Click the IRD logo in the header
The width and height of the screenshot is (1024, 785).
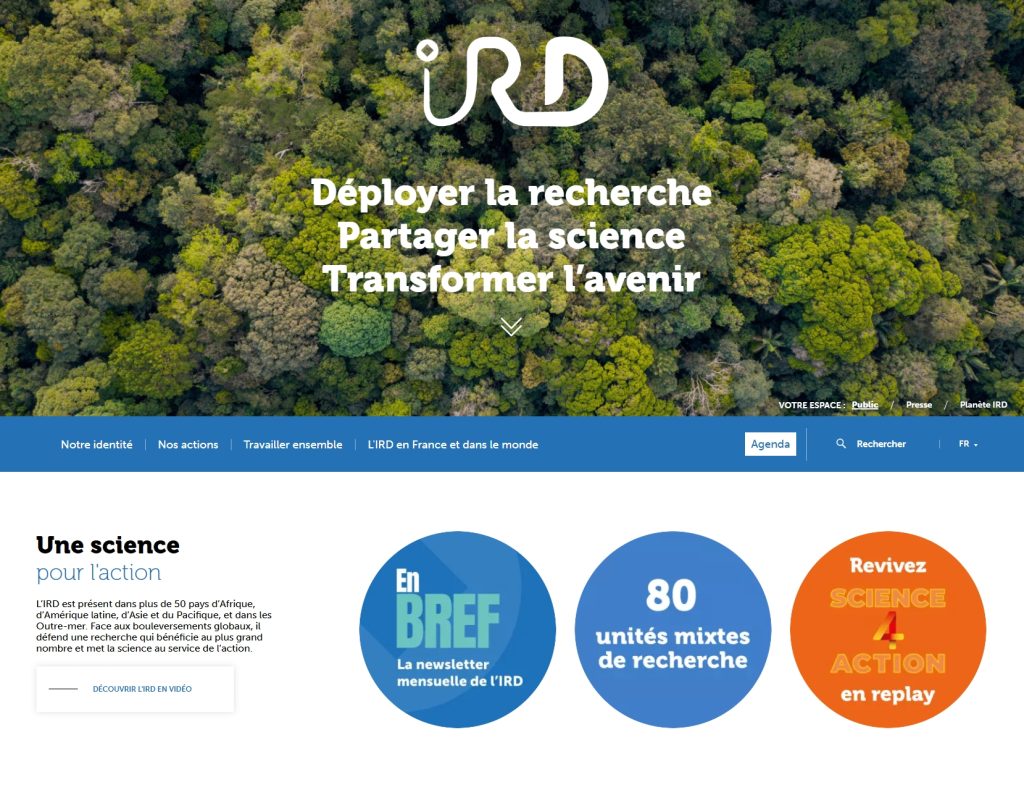coord(514,83)
